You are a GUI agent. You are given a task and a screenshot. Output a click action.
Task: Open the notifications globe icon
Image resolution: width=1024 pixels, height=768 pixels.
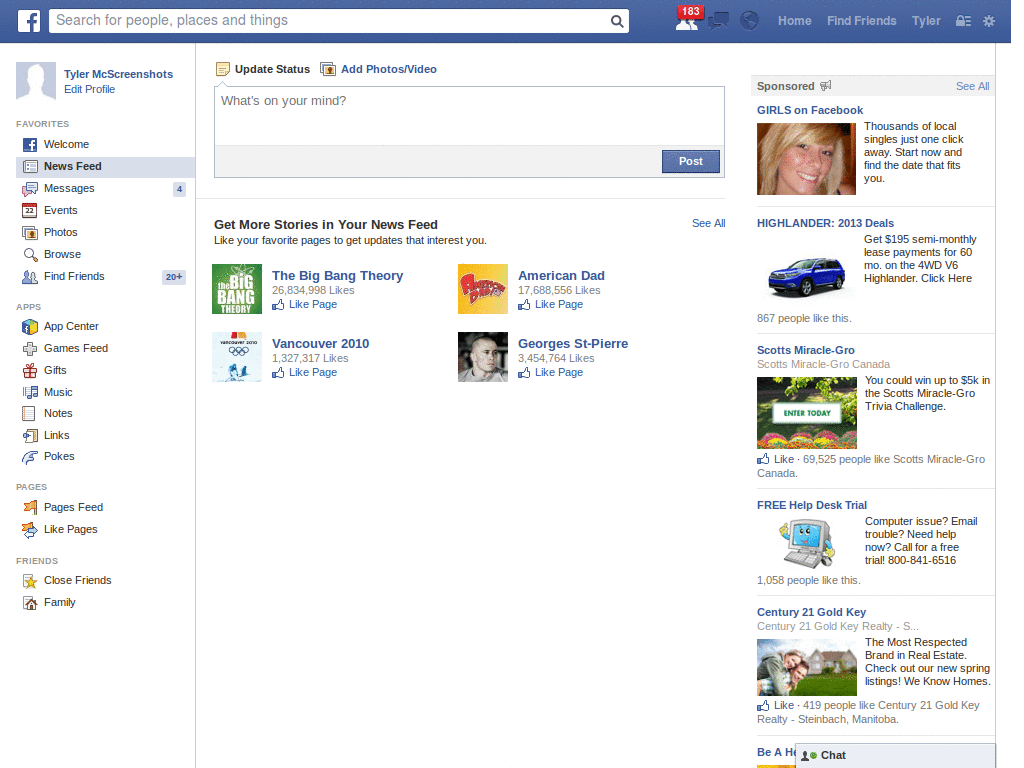[749, 21]
